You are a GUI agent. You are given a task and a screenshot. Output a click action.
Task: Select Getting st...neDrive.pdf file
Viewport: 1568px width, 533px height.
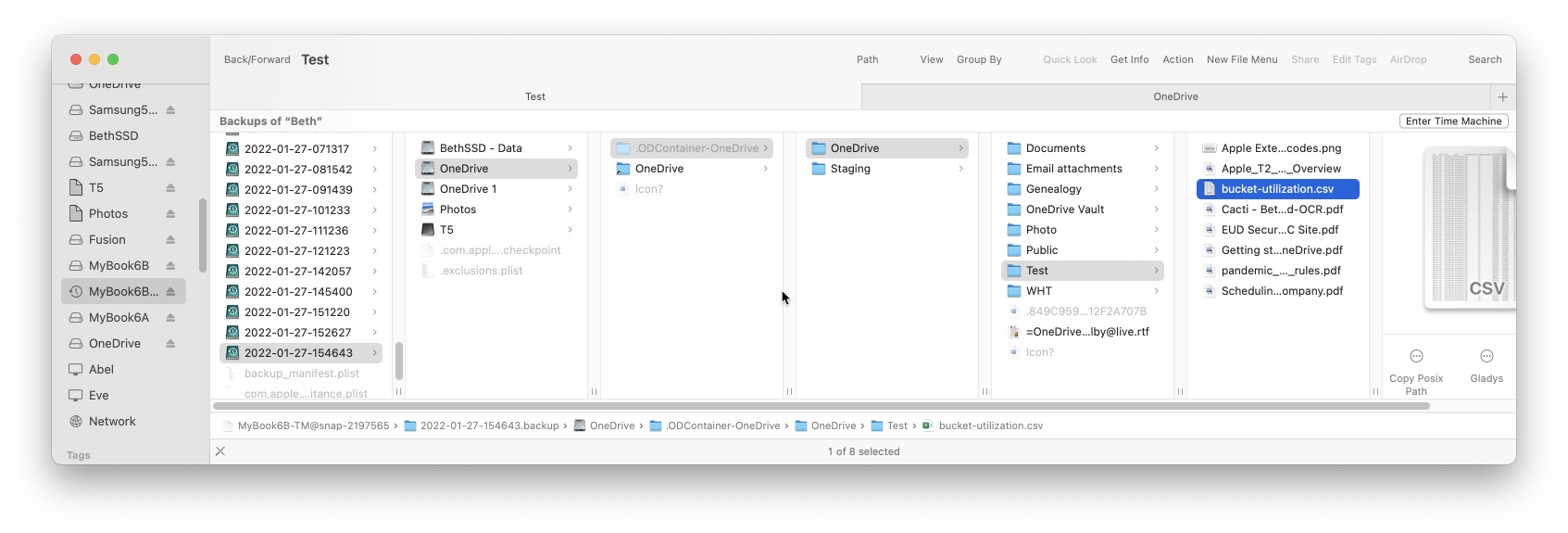click(1277, 249)
